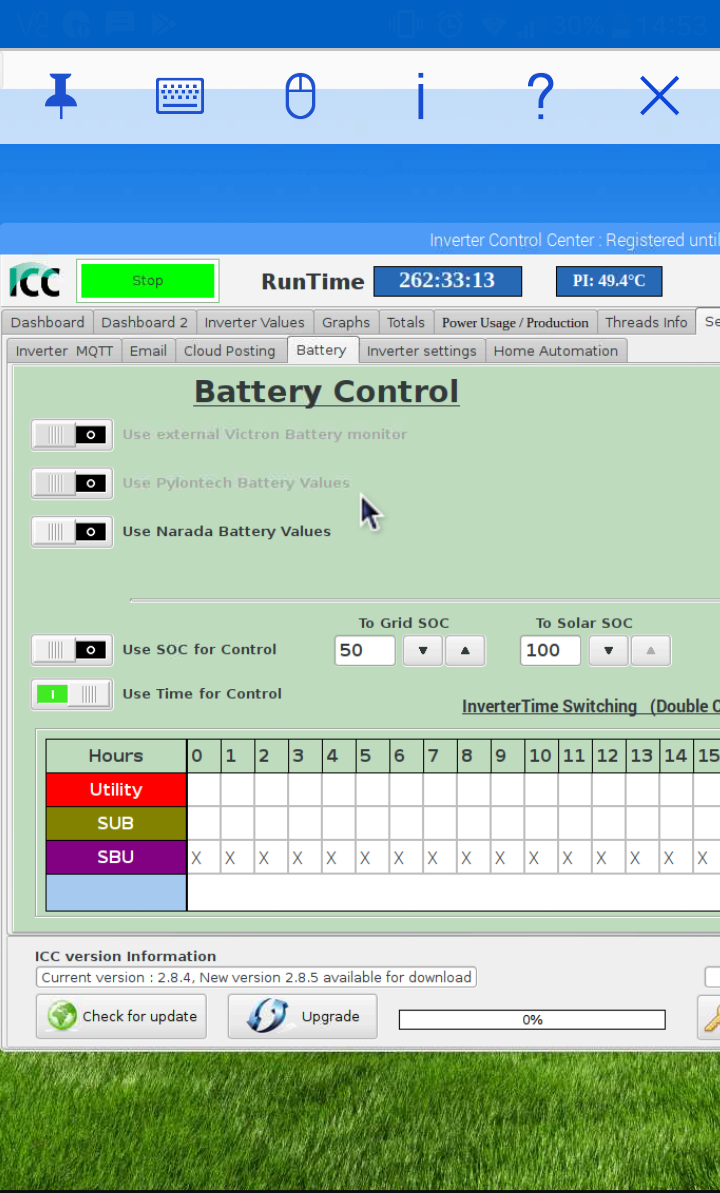720x1193 pixels.
Task: Click the current version information text
Action: [256, 977]
